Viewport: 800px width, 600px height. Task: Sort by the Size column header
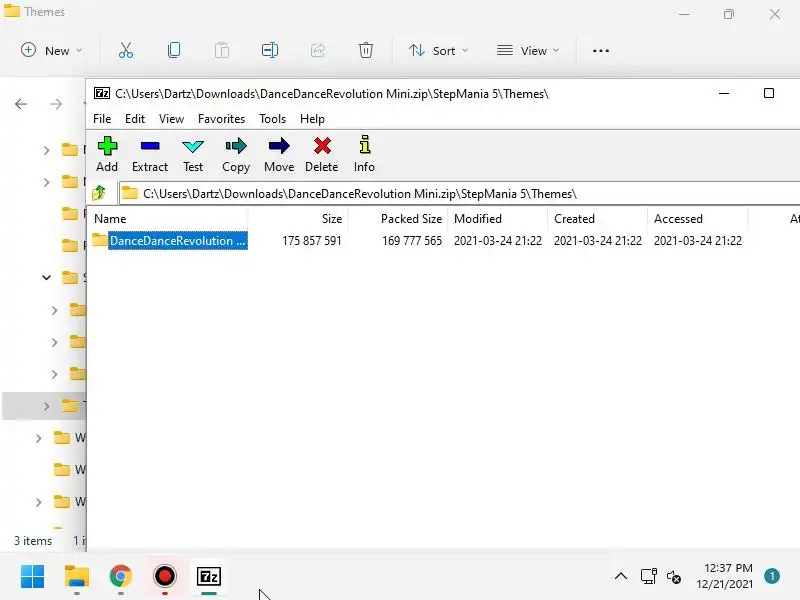click(297, 219)
